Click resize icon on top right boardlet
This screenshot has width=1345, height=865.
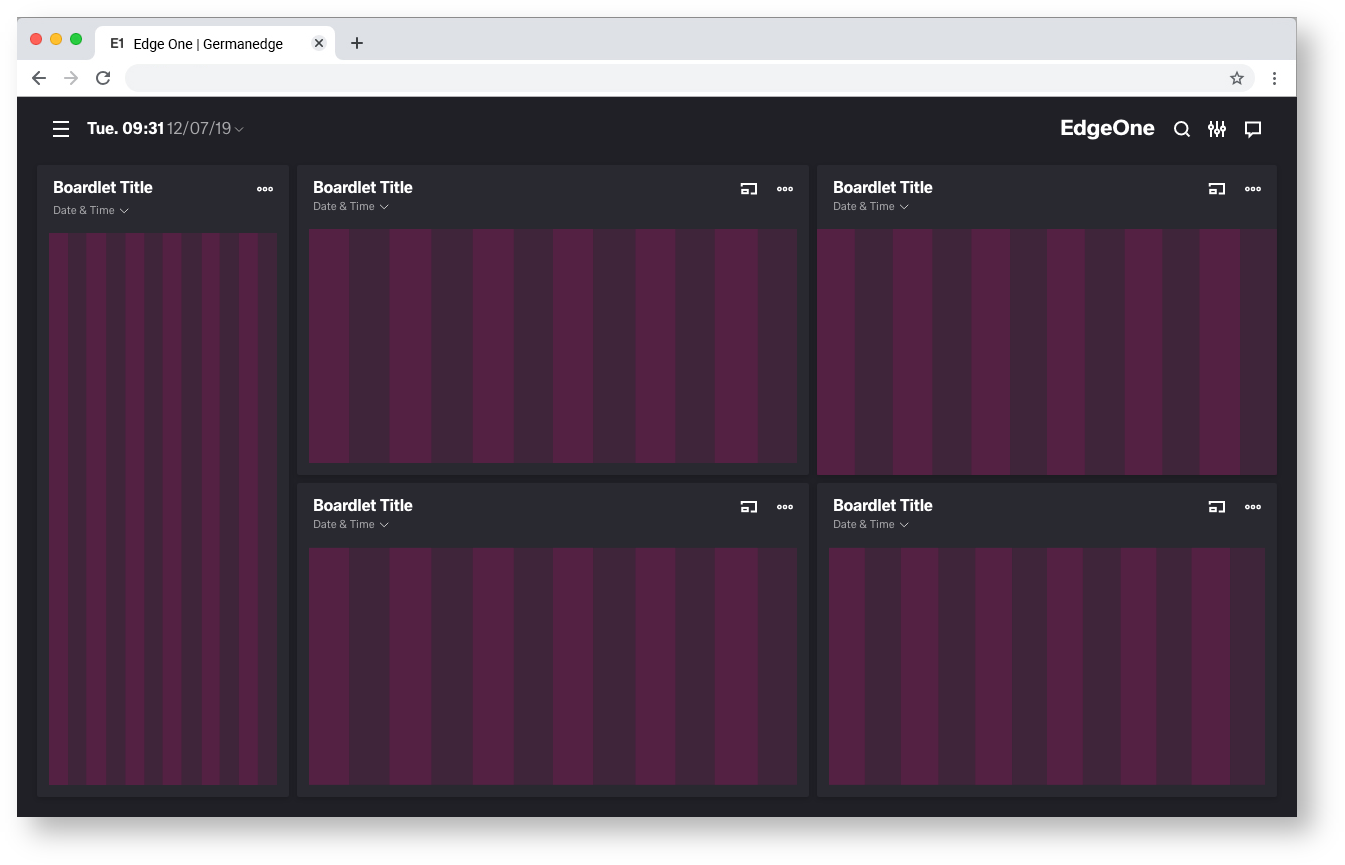click(x=1216, y=189)
